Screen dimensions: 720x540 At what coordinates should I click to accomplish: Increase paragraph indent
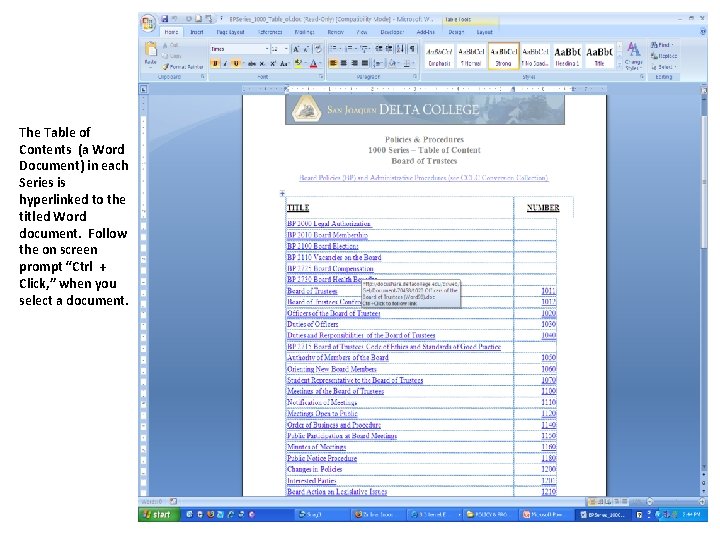tap(389, 49)
